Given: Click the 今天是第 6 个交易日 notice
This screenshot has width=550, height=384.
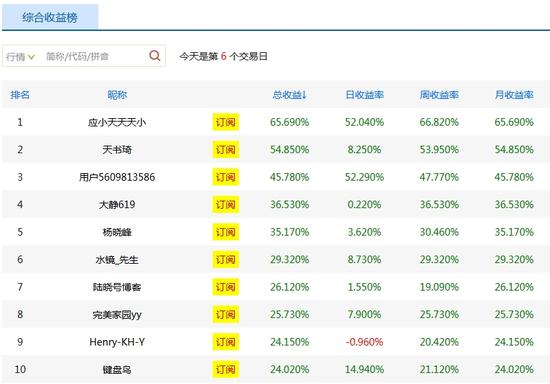Looking at the screenshot, I should click(223, 56).
